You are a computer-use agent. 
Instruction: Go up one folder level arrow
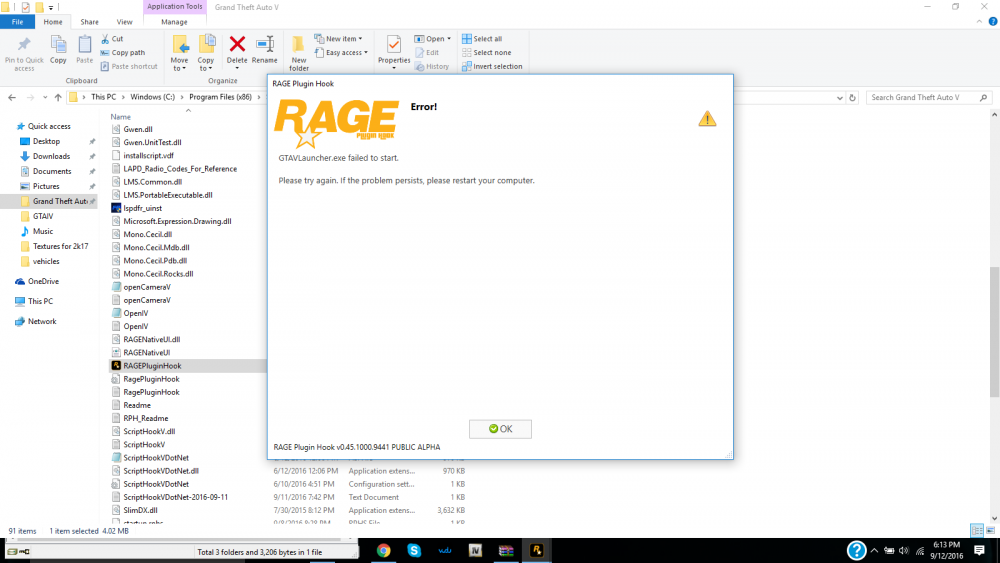(58, 98)
